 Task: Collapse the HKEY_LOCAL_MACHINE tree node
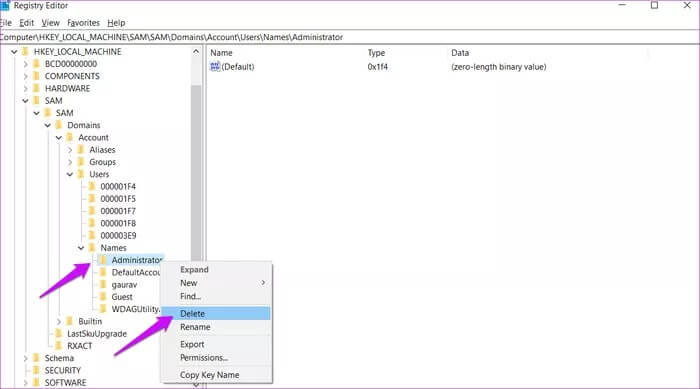point(14,52)
